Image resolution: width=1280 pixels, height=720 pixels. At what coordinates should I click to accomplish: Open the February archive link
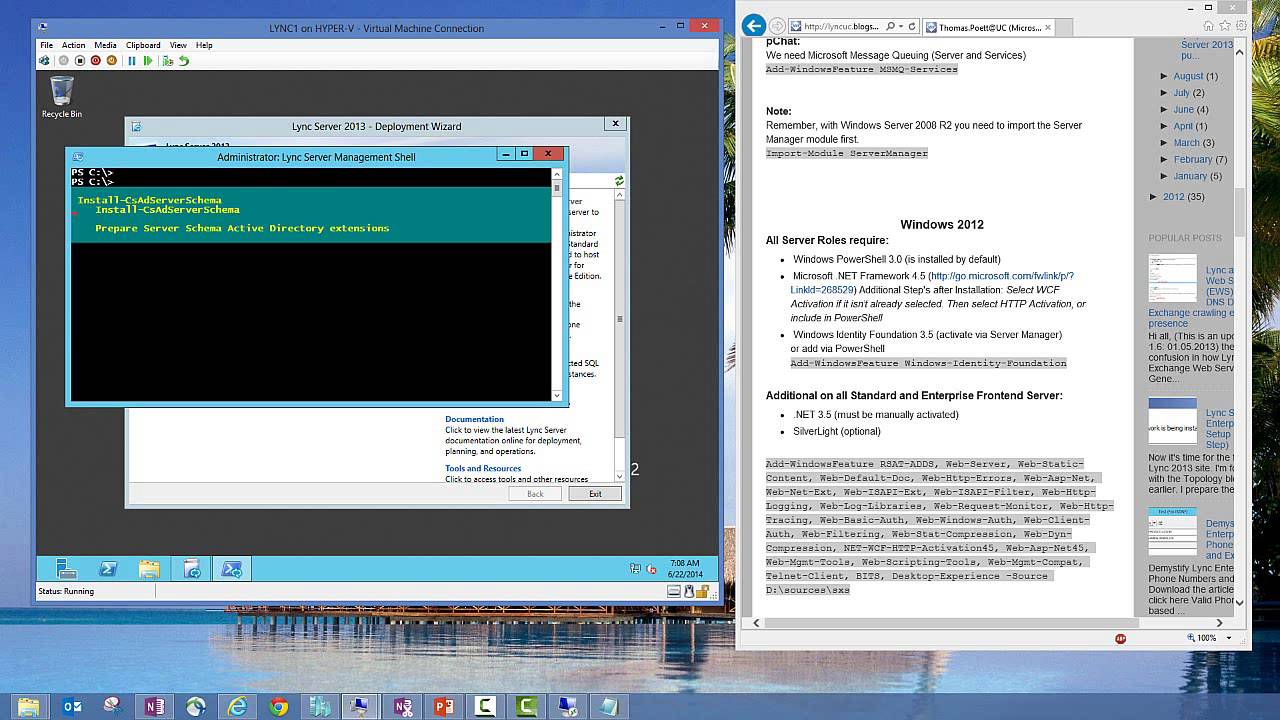pos(1193,159)
